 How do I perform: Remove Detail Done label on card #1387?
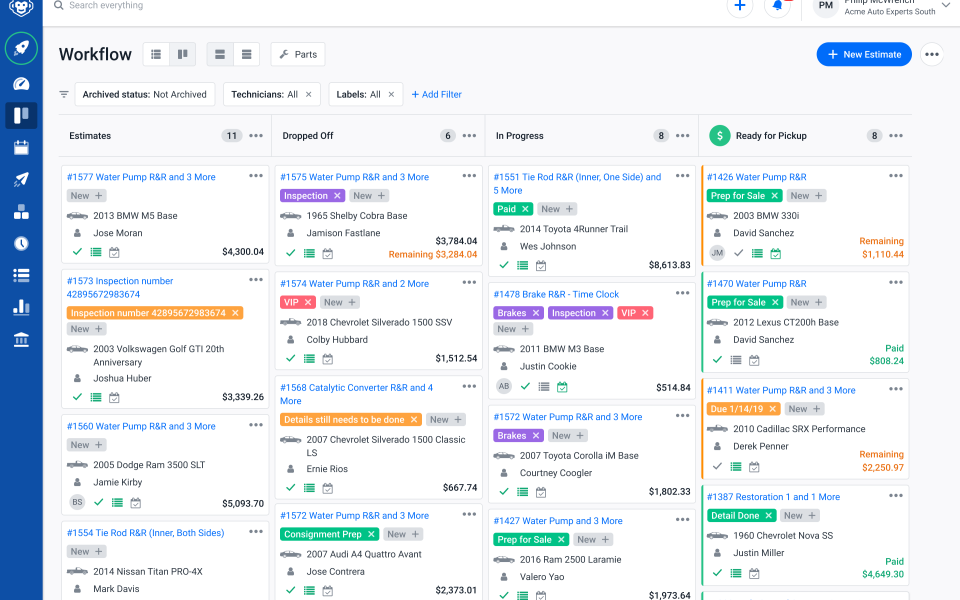tap(768, 516)
